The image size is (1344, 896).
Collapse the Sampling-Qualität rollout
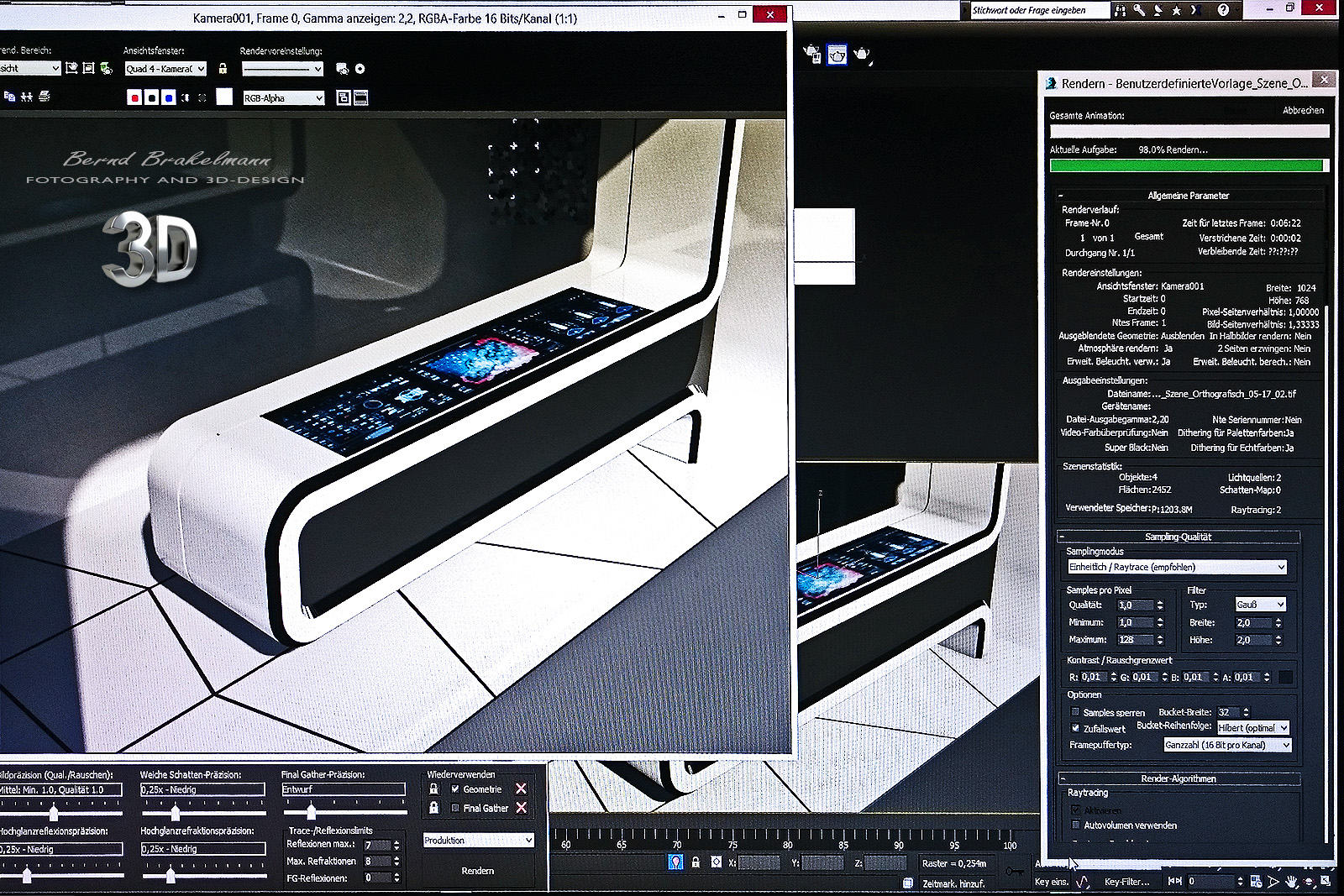pyautogui.click(x=1178, y=537)
